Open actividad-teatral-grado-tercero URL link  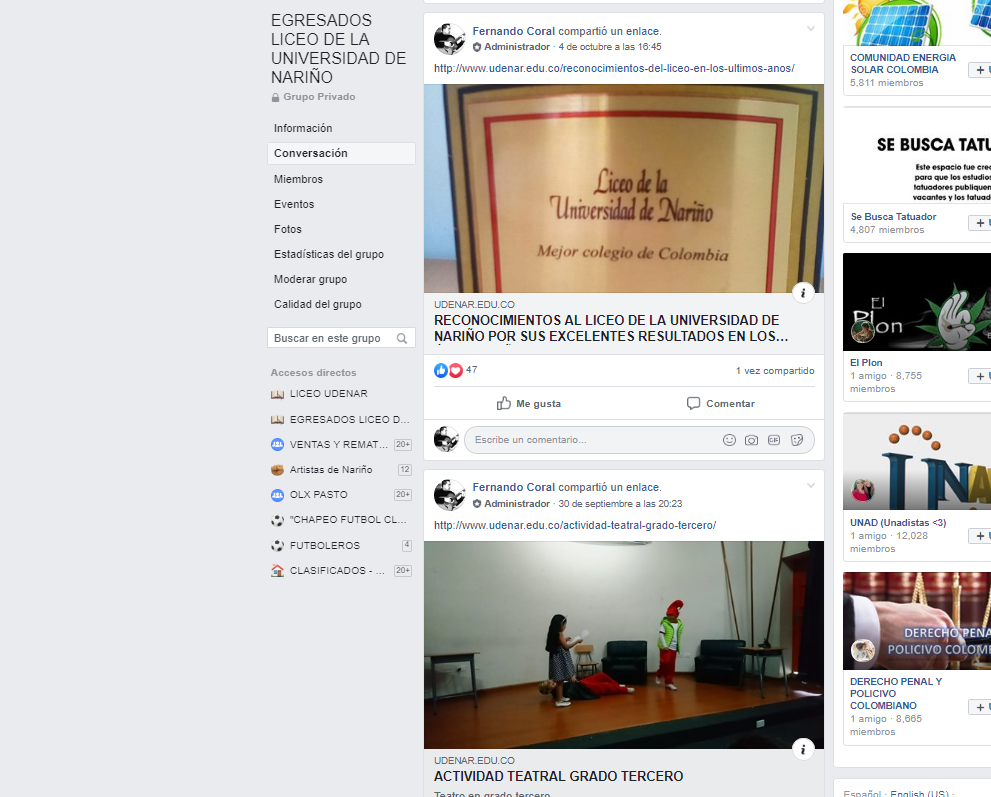[575, 525]
